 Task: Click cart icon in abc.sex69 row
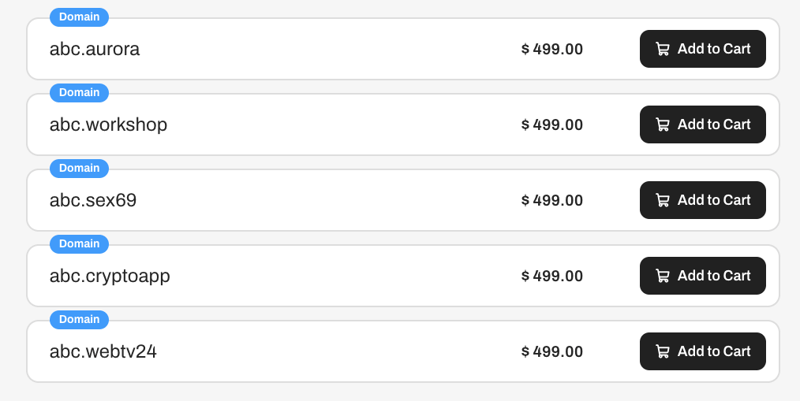pyautogui.click(x=662, y=200)
